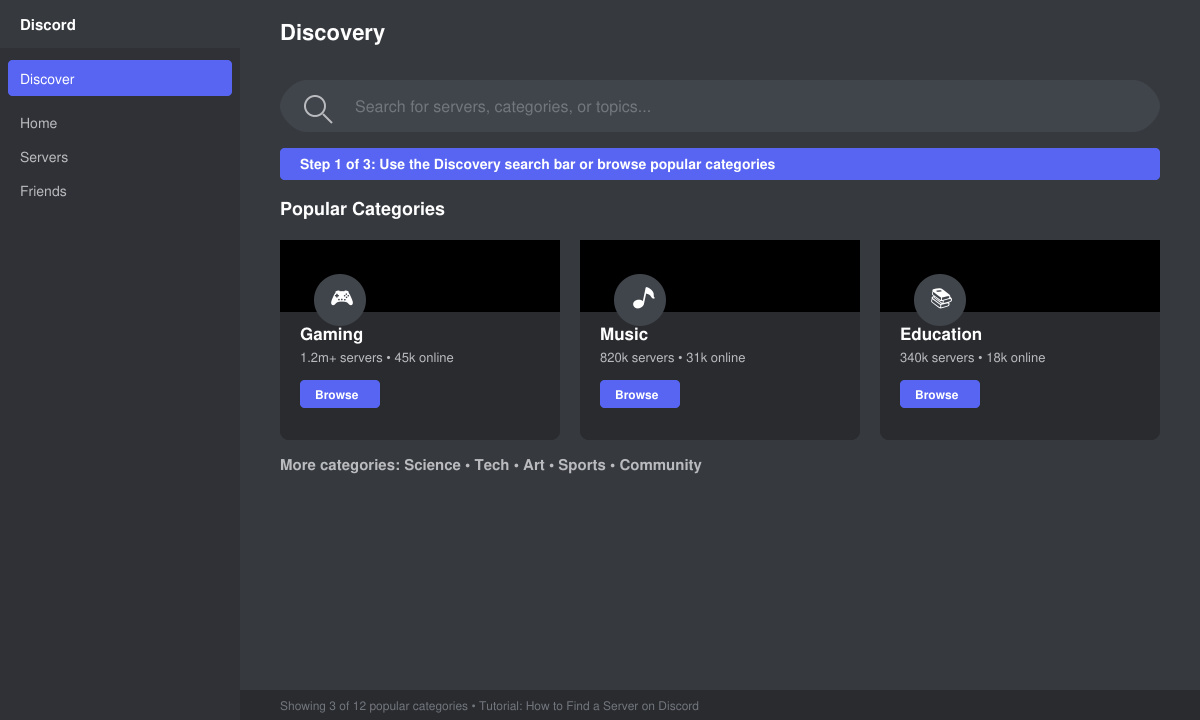Click "1.2m+ servers • 45k online" text
1200x720 pixels.
pos(377,357)
